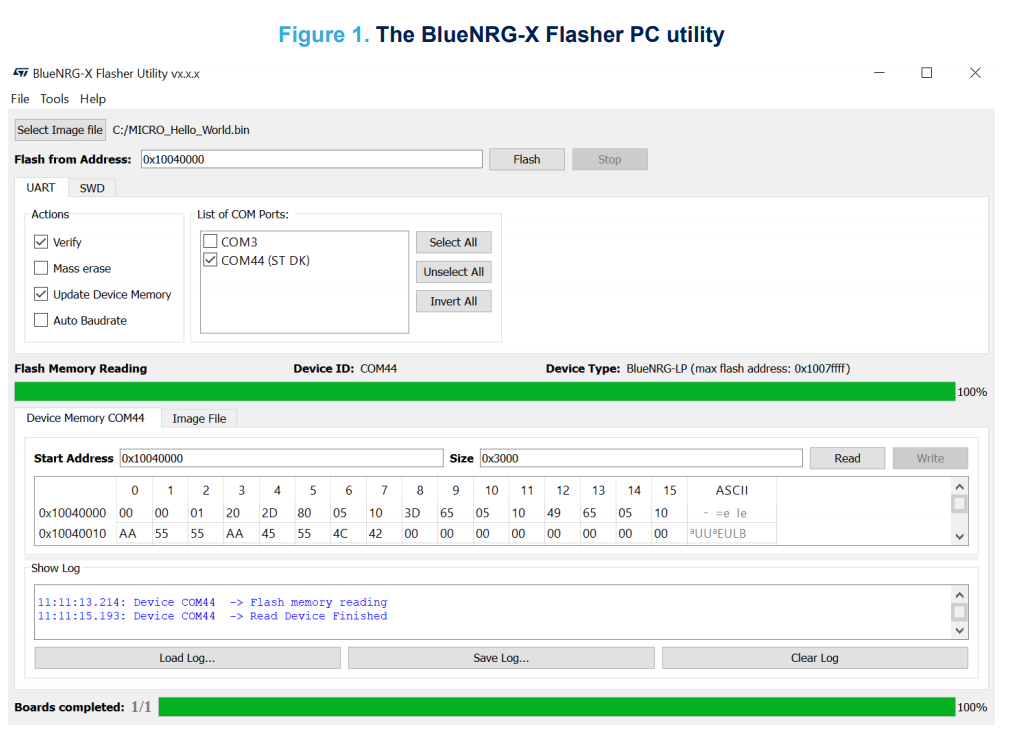The width and height of the screenshot is (1010, 741).
Task: Switch to the SWD tab
Action: coord(92,188)
